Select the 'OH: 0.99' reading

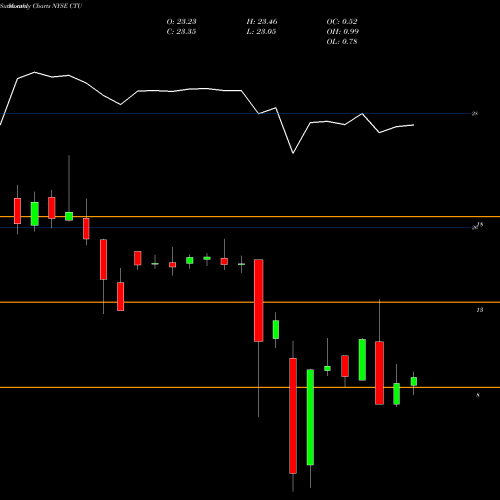click(343, 32)
